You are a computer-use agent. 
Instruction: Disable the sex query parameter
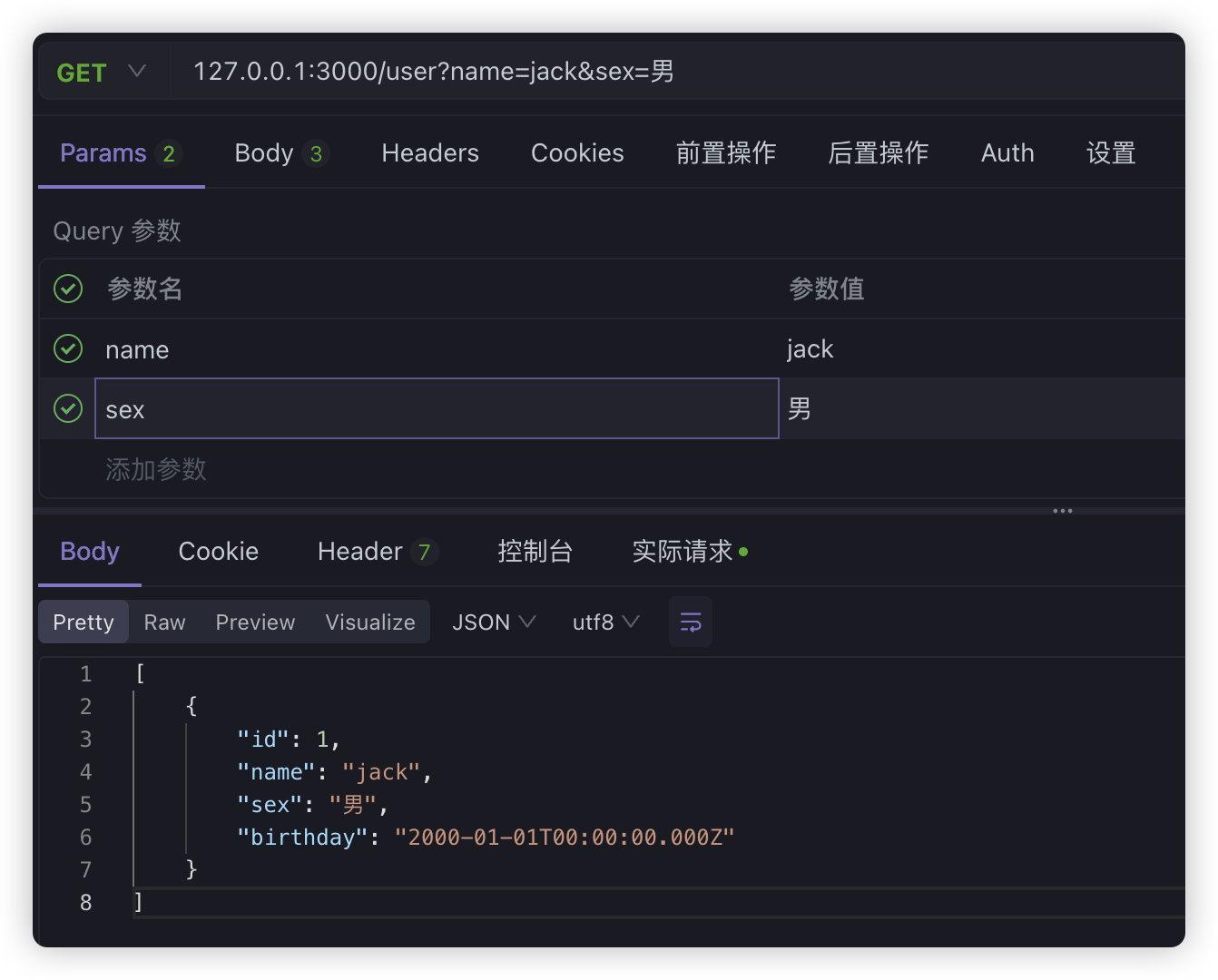tap(67, 408)
